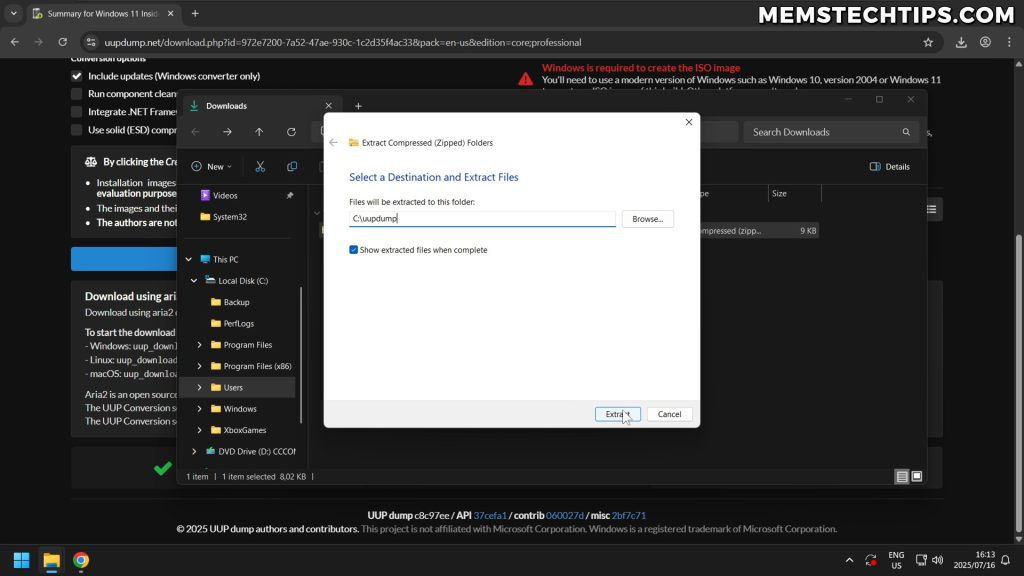Open Windows Start menu
The height and width of the screenshot is (576, 1024).
coord(22,560)
